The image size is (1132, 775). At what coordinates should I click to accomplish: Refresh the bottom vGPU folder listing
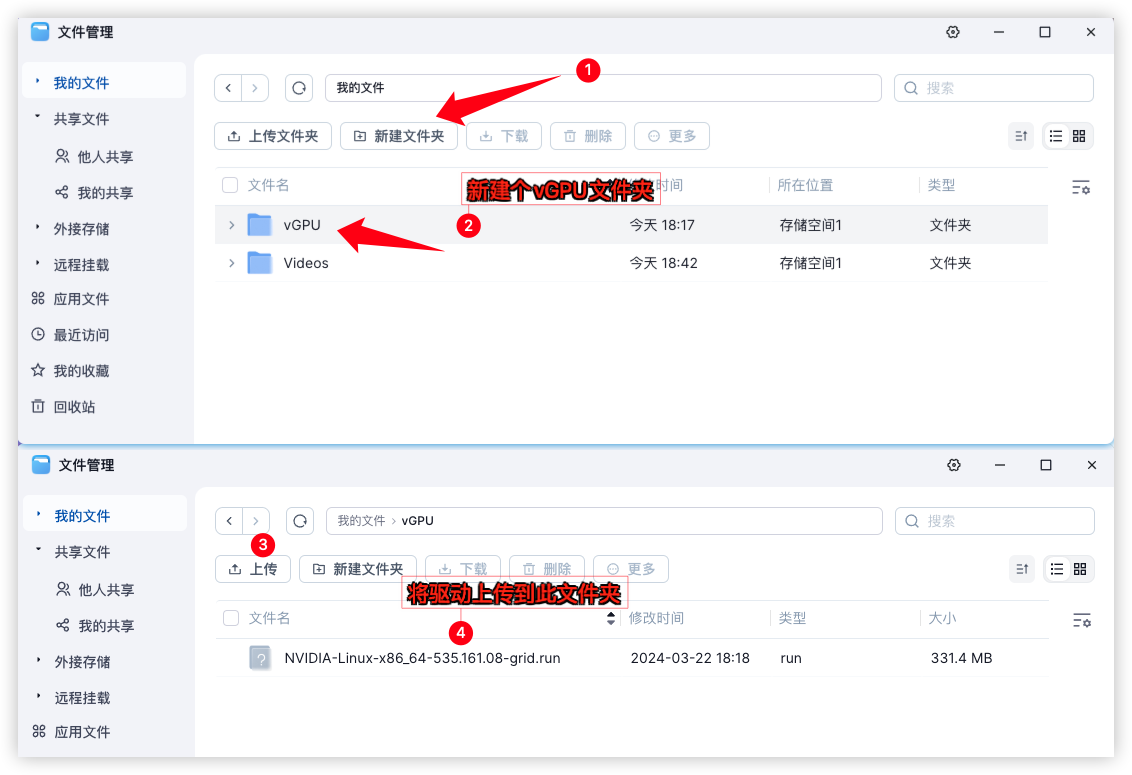coord(300,521)
